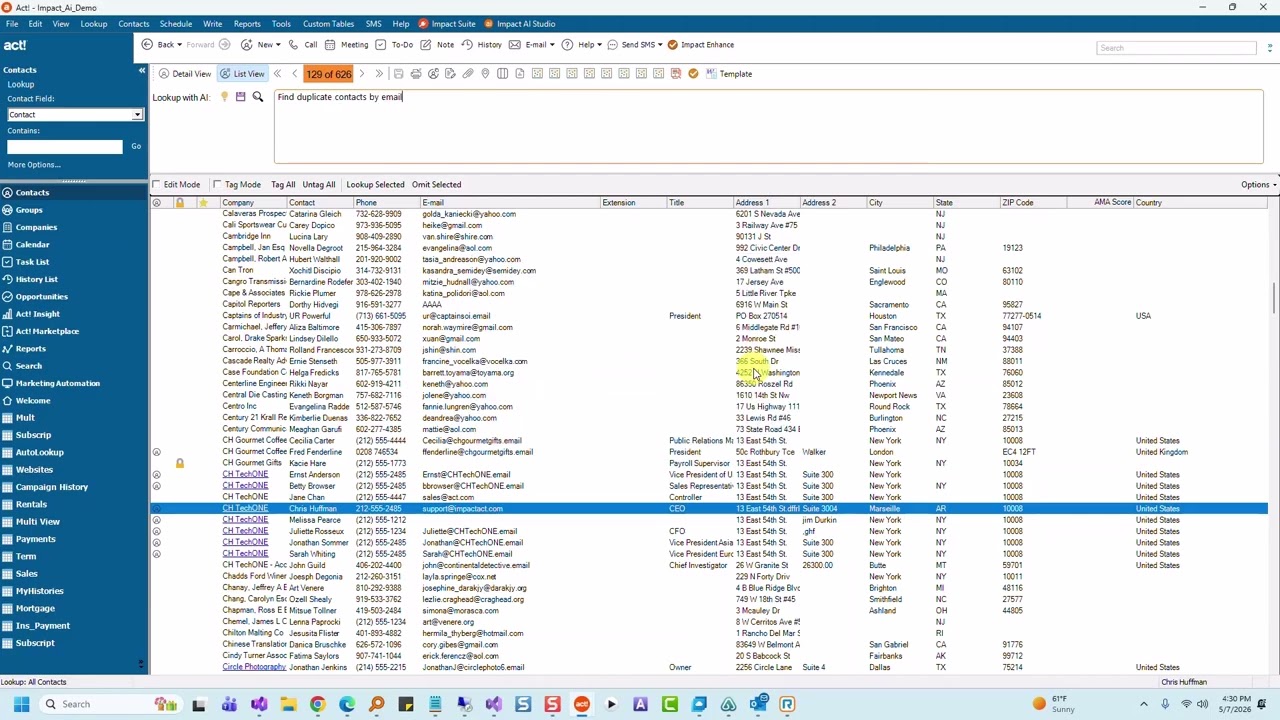Expand the New dropdown menu

tap(277, 45)
